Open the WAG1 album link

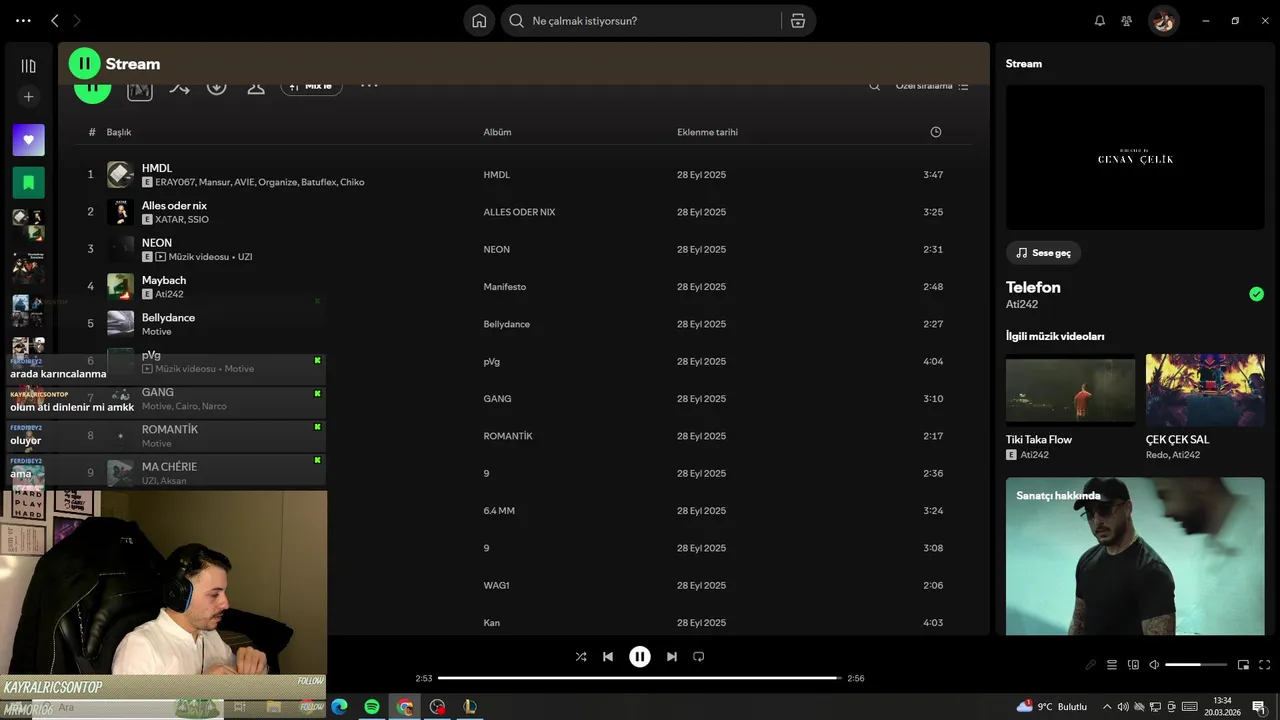pos(497,586)
